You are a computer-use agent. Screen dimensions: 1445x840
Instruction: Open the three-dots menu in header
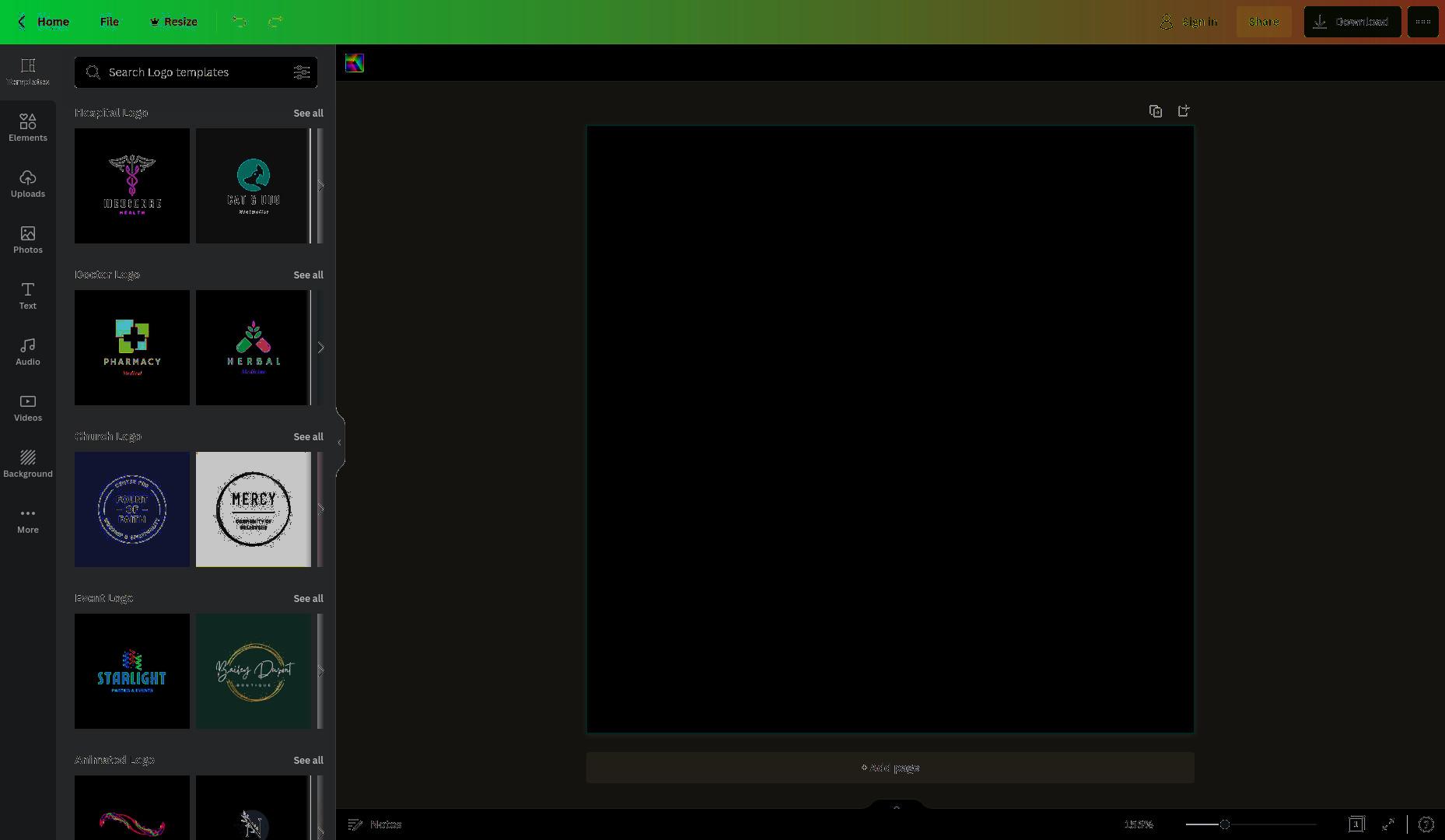coord(1423,22)
